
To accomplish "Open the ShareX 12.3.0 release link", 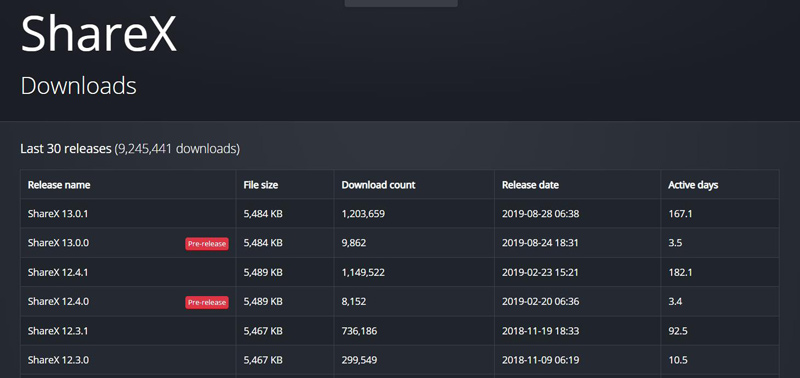I will point(58,360).
